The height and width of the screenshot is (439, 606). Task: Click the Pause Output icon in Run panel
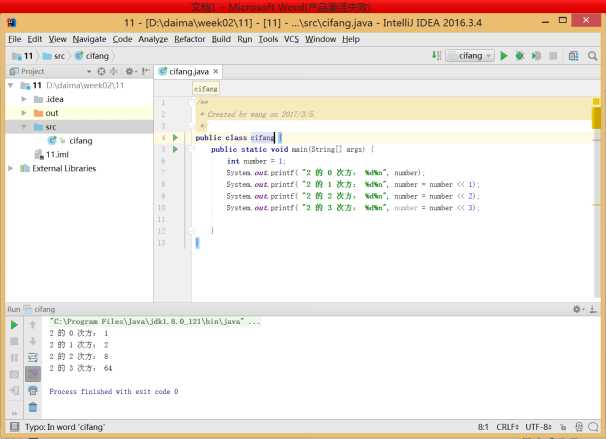(x=14, y=358)
